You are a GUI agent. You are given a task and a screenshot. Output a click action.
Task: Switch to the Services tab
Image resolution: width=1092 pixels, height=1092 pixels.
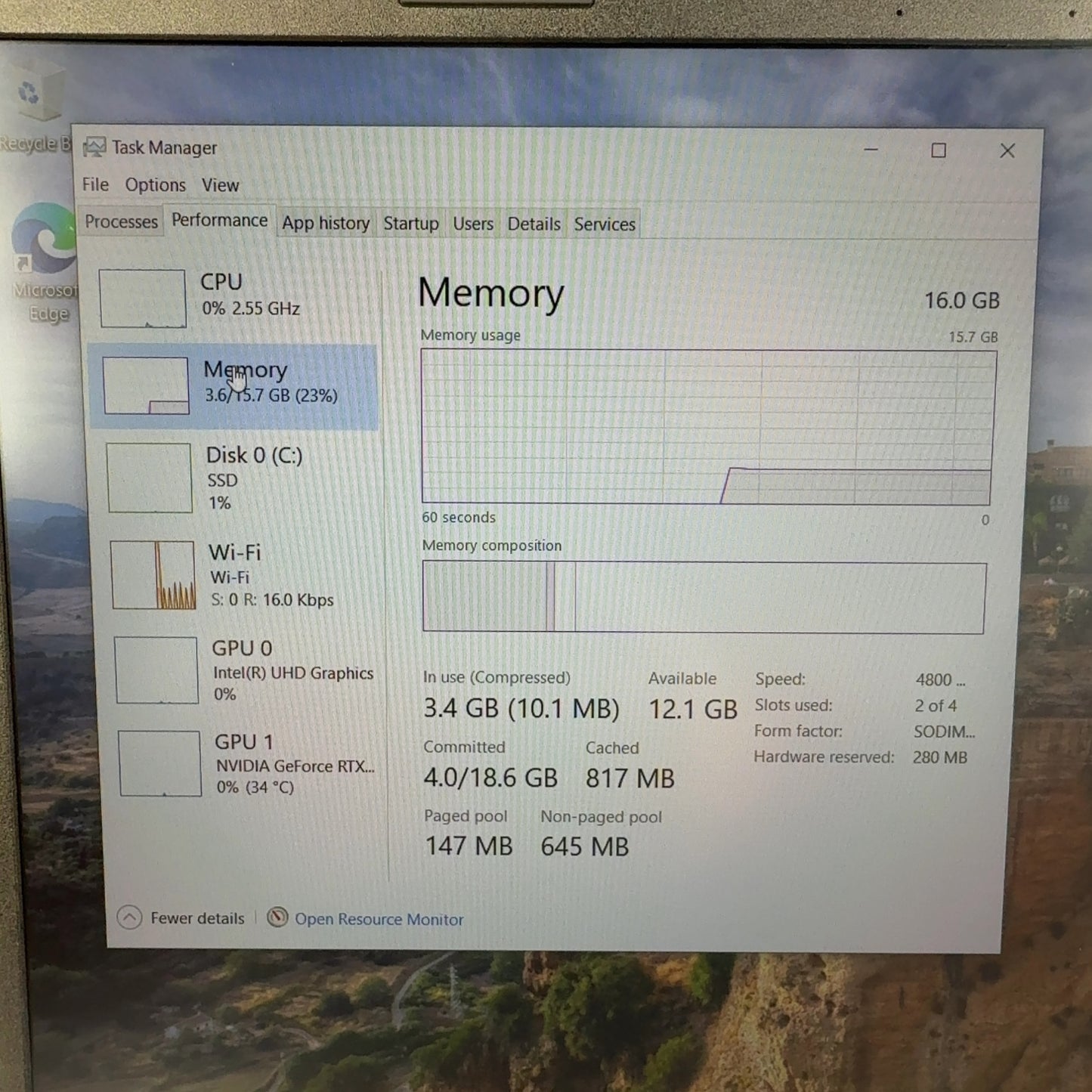(604, 224)
